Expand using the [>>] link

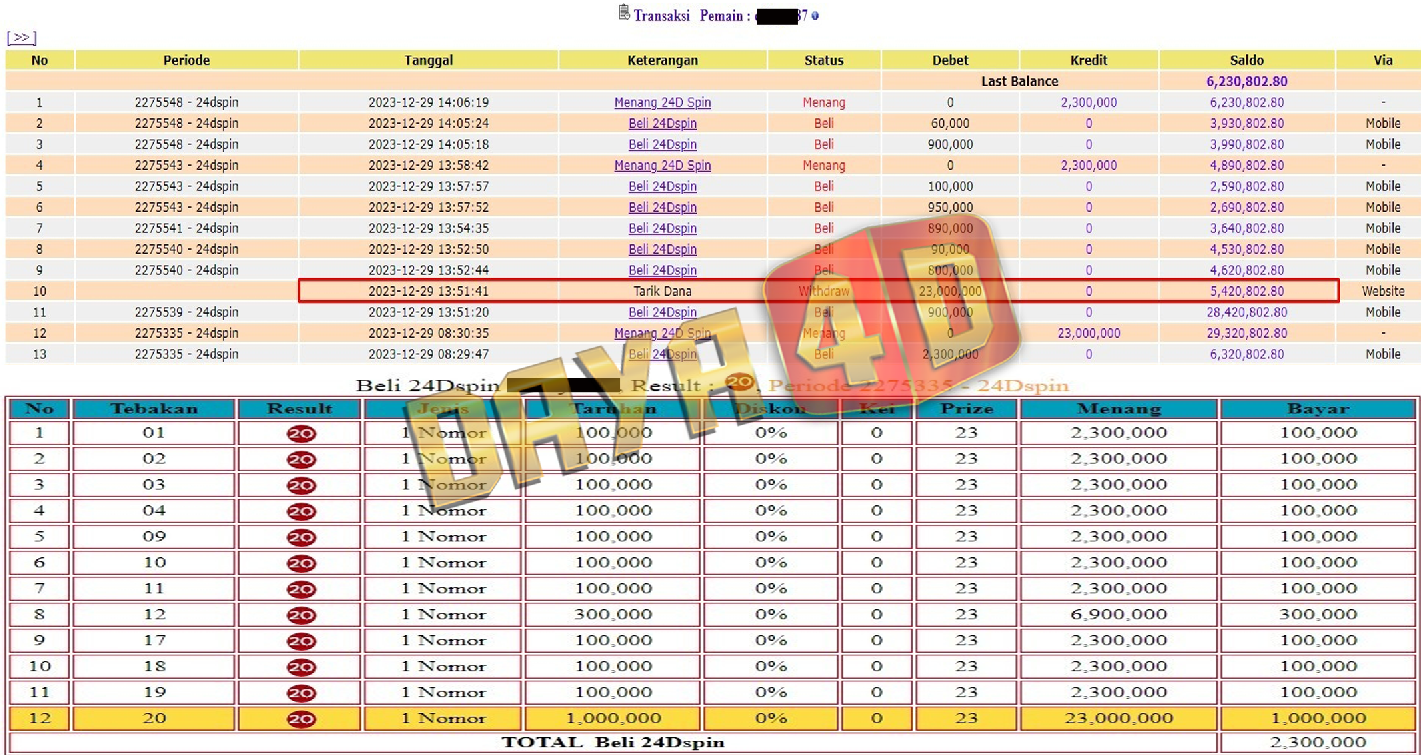tap(21, 38)
